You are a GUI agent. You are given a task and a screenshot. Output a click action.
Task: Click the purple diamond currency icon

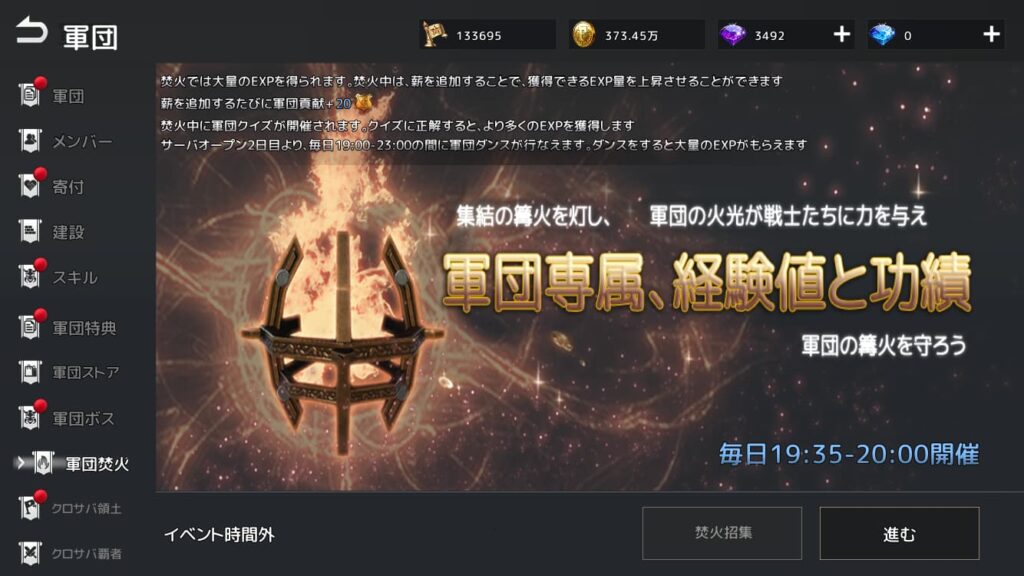732,35
